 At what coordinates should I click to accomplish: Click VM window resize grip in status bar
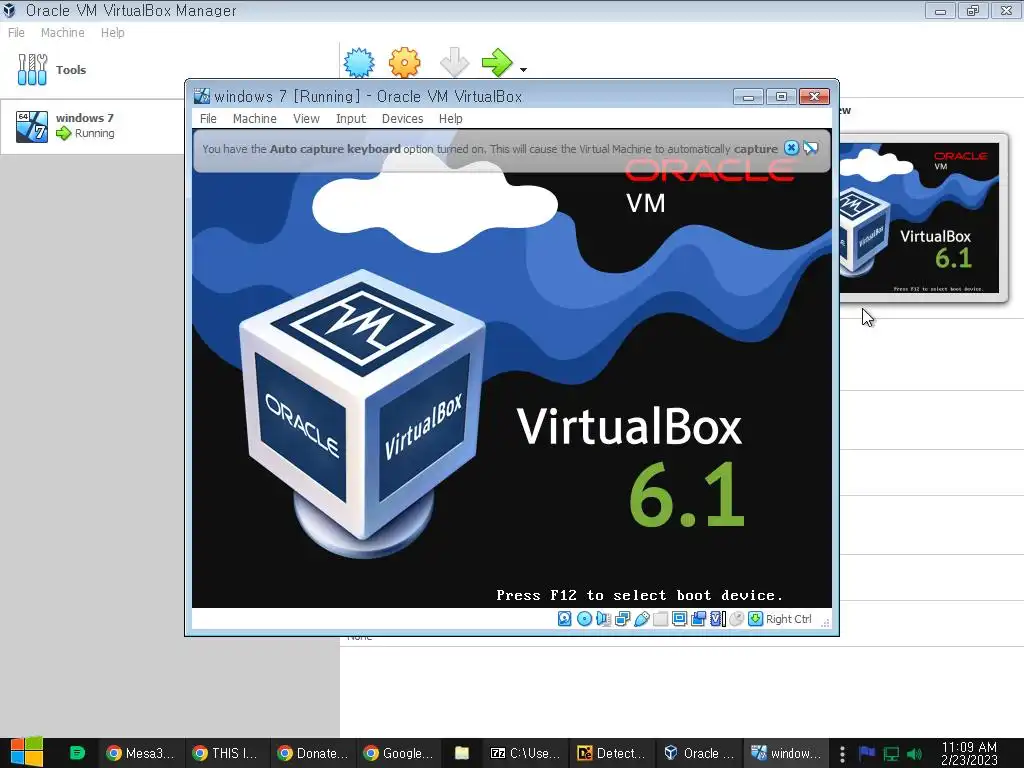point(825,622)
